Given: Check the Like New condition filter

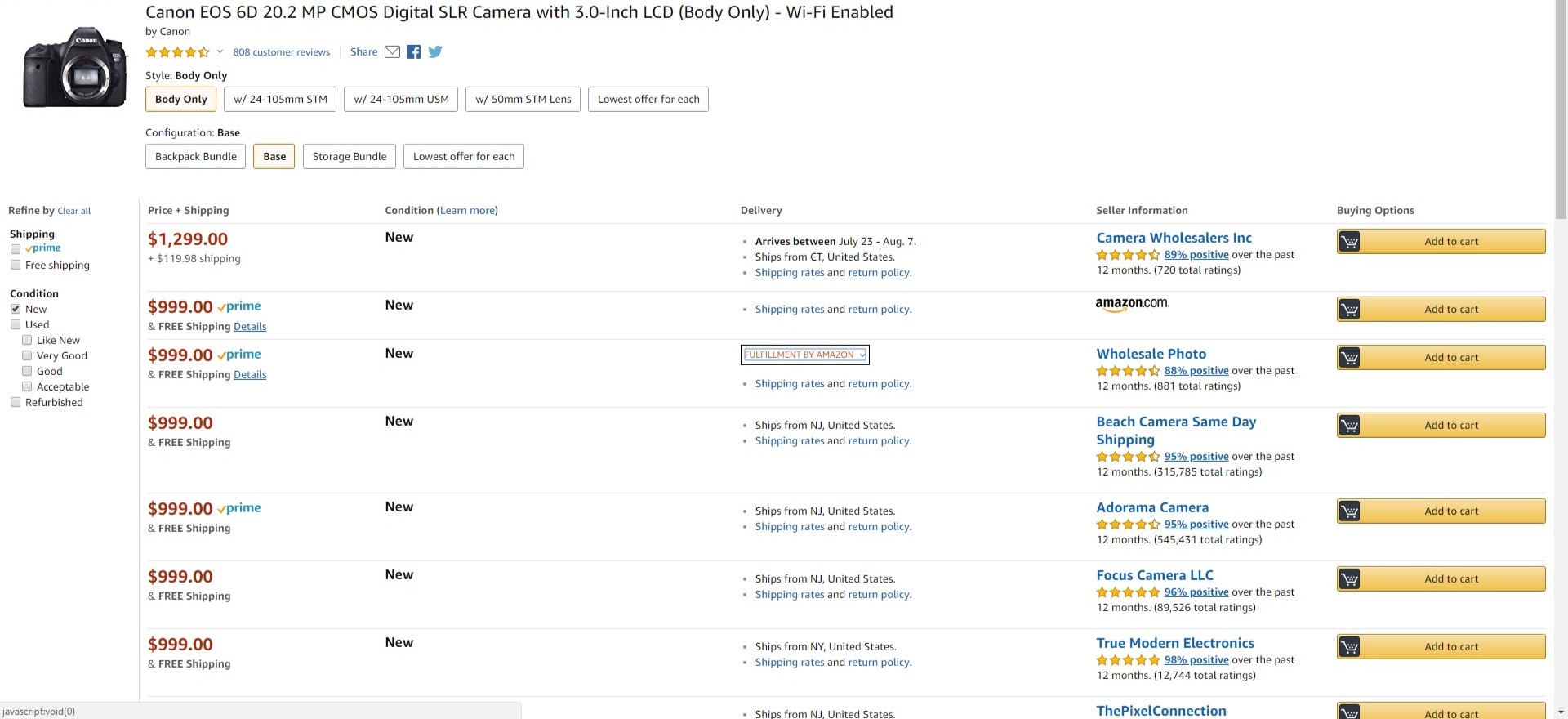Looking at the screenshot, I should [27, 340].
